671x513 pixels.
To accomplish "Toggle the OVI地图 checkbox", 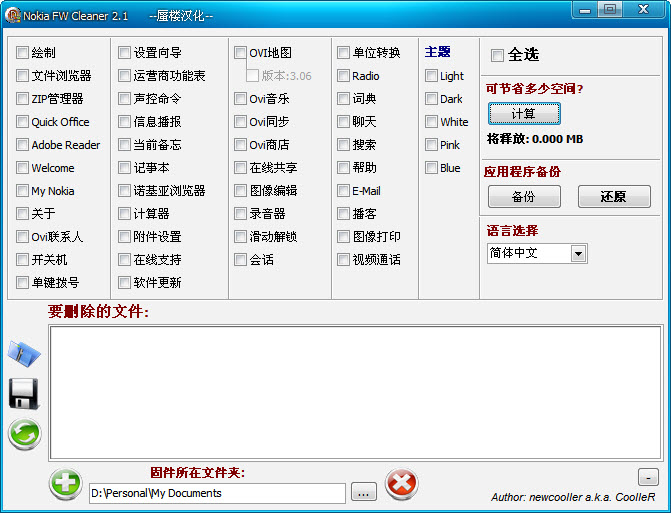I will 241,53.
